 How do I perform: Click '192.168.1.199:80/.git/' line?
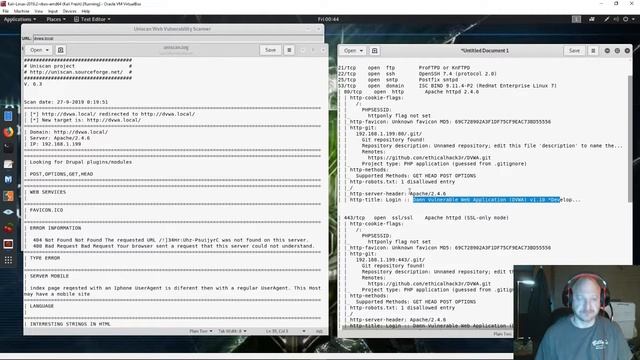click(x=389, y=133)
